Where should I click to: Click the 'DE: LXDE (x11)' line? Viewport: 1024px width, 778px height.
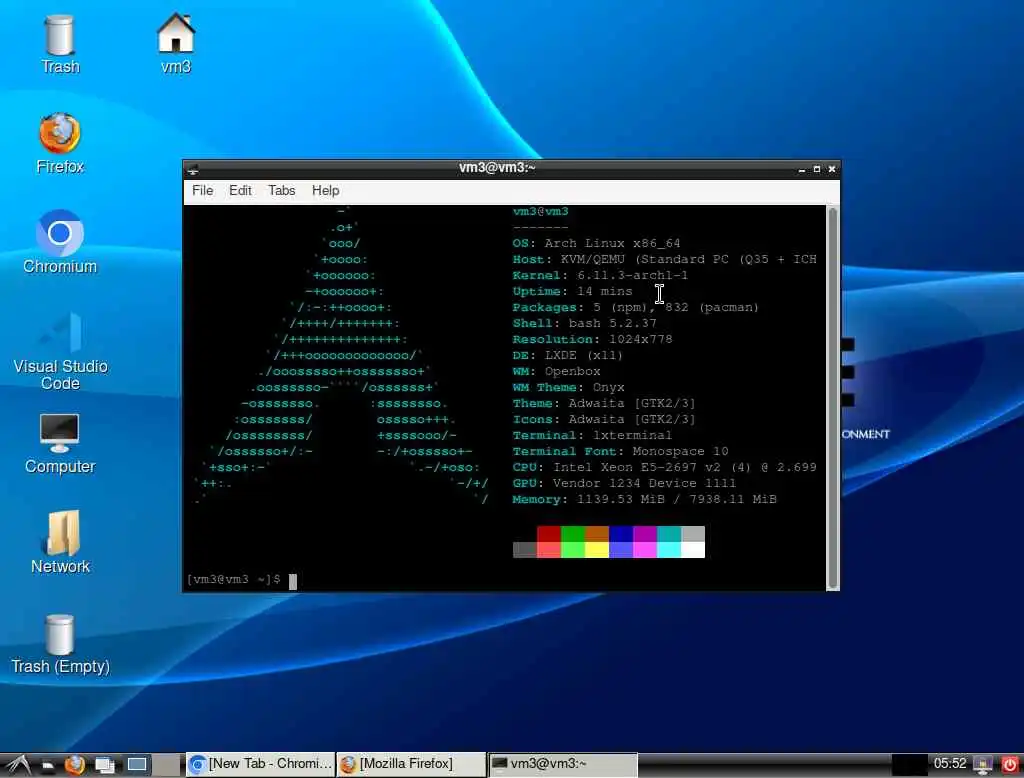click(x=568, y=355)
